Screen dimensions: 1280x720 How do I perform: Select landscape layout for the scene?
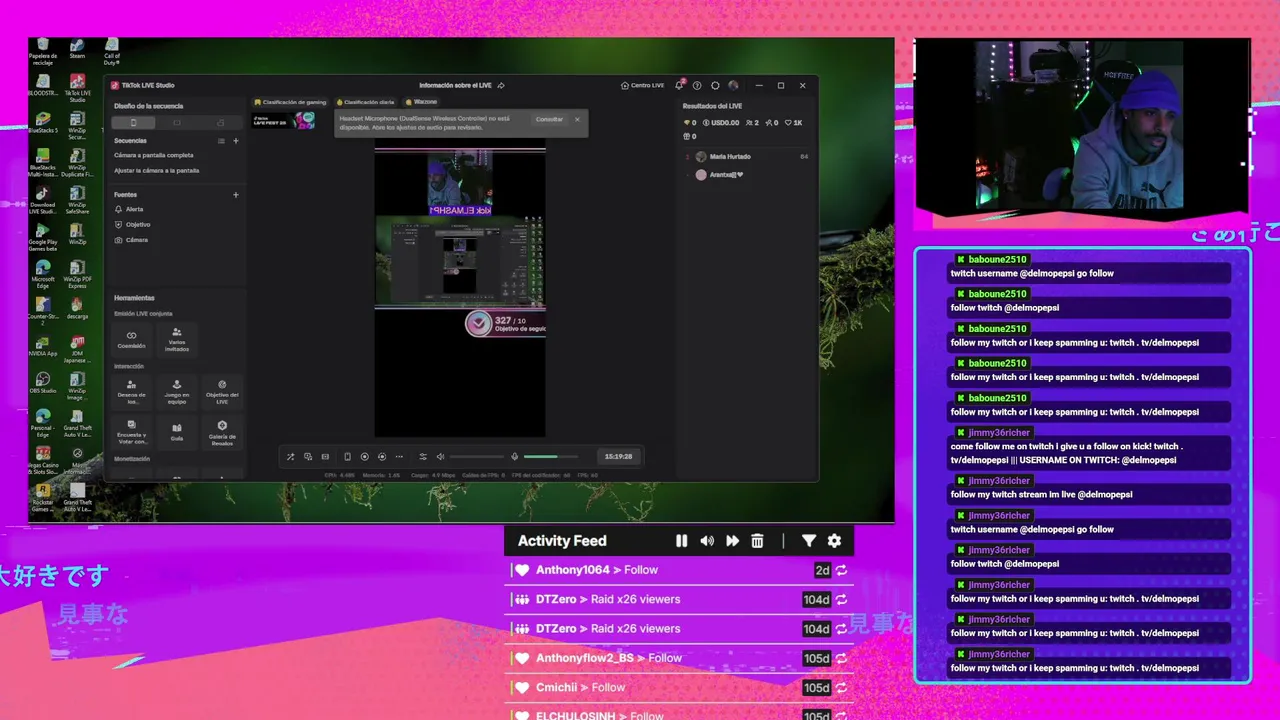pos(177,123)
